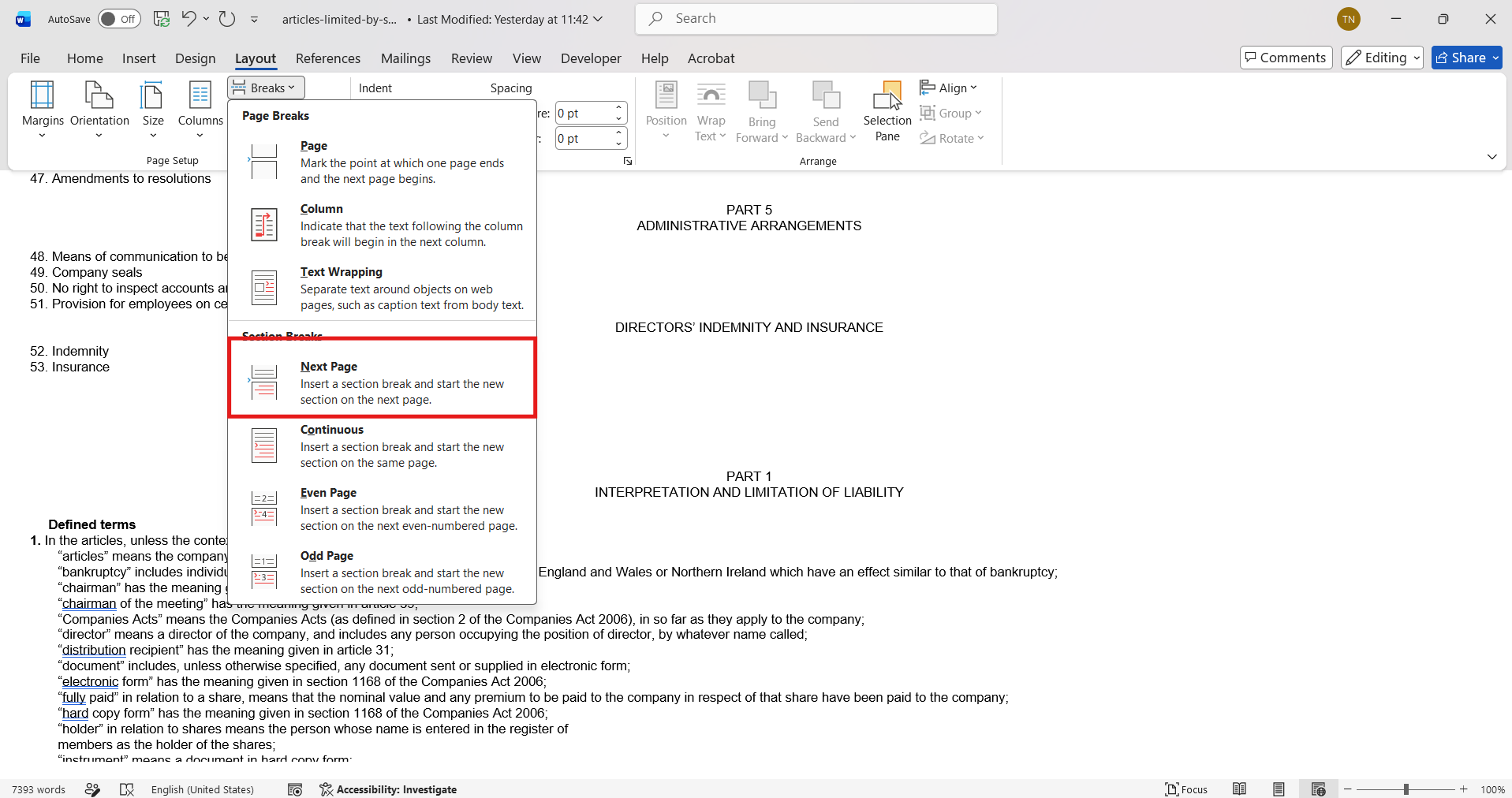The image size is (1512, 798).
Task: Switch to the Design tab
Action: coord(196,58)
